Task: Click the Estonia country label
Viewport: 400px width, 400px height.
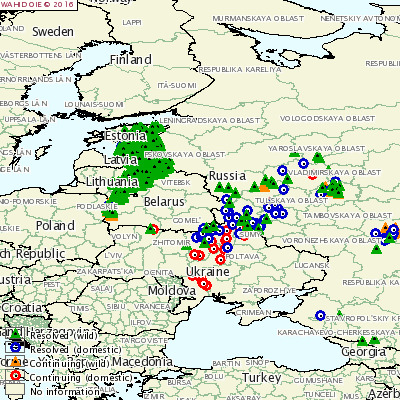Action: (x=125, y=136)
